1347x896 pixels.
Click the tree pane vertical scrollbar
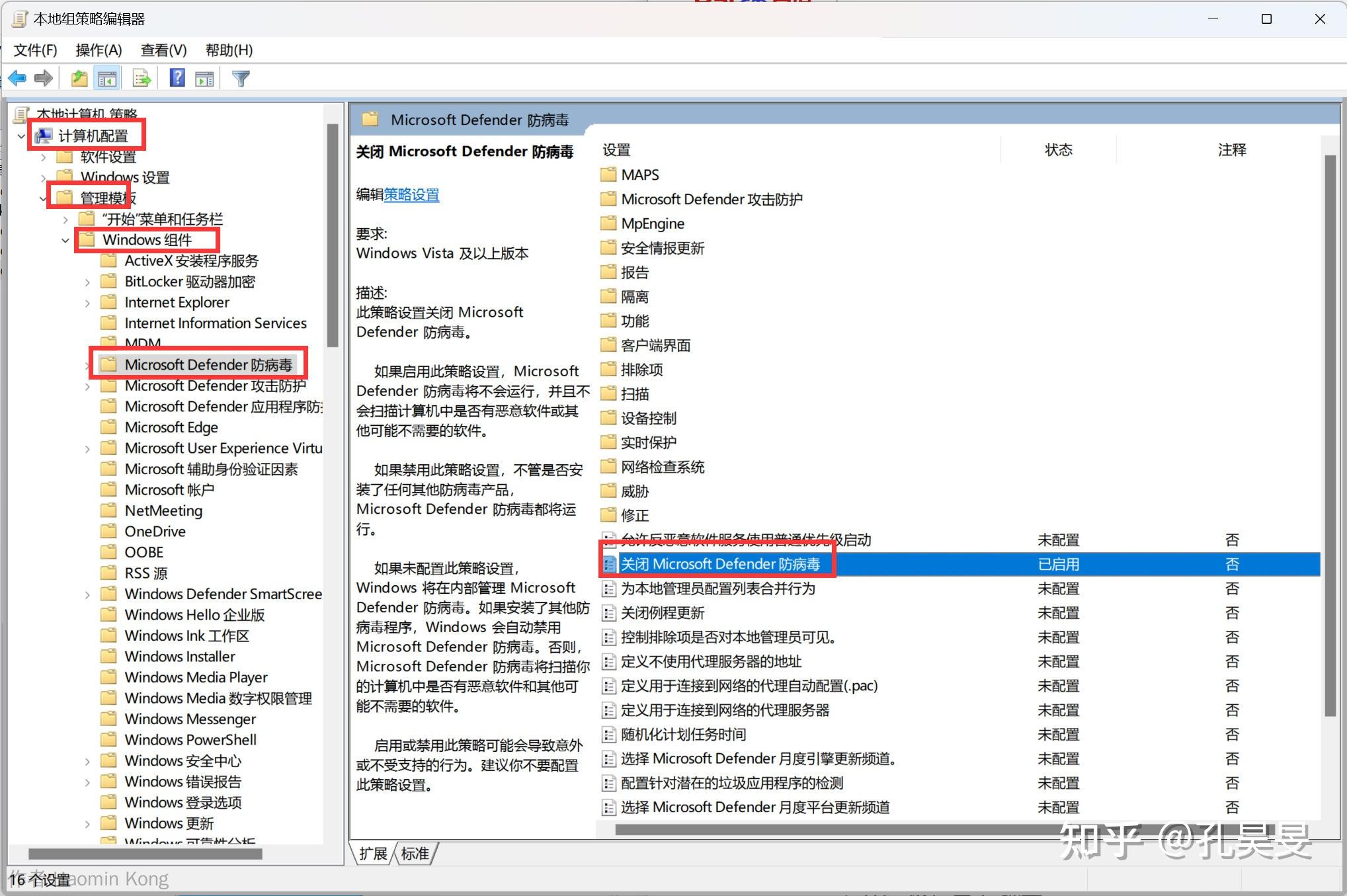333,235
